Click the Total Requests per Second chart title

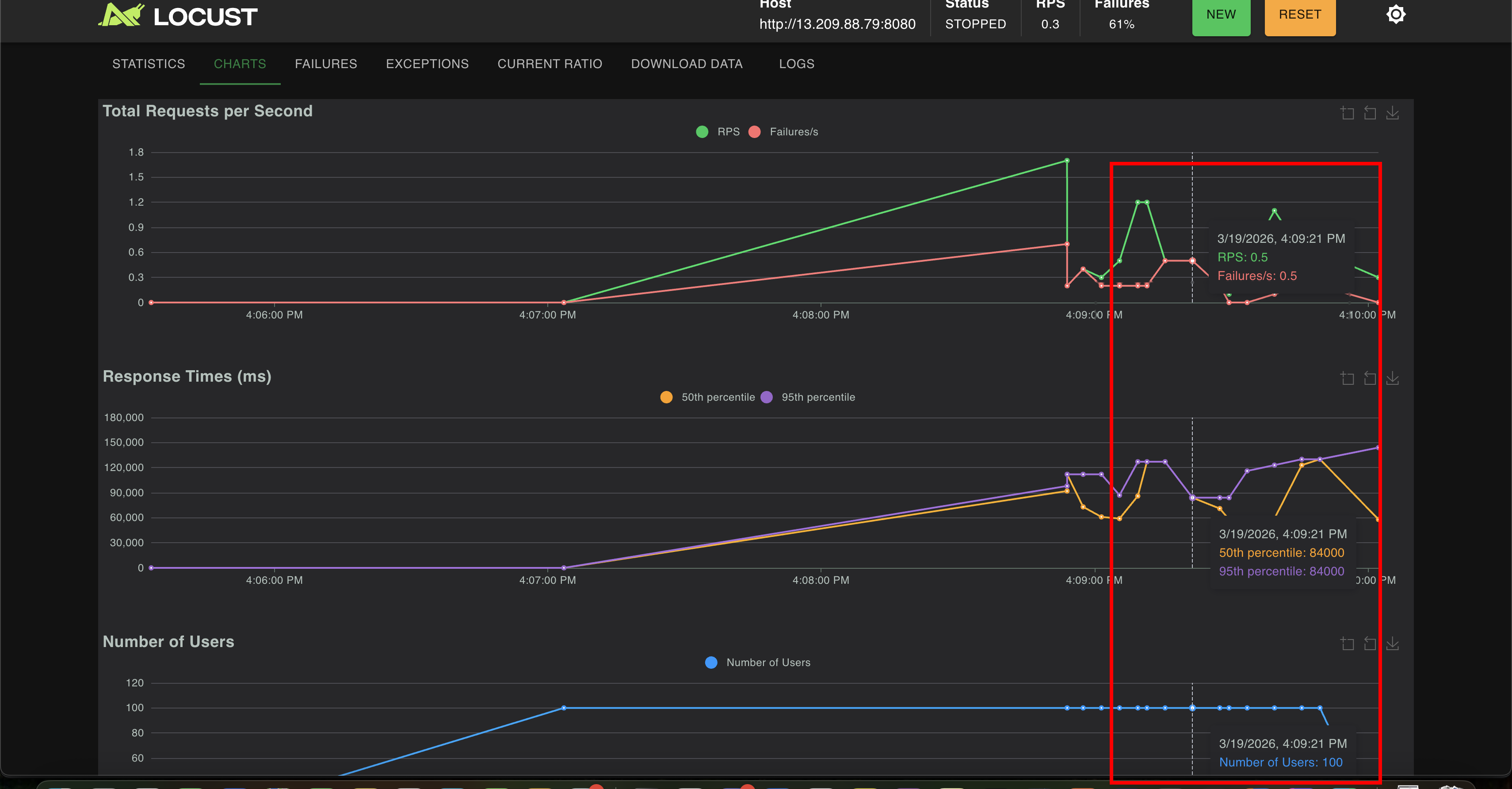(x=208, y=111)
